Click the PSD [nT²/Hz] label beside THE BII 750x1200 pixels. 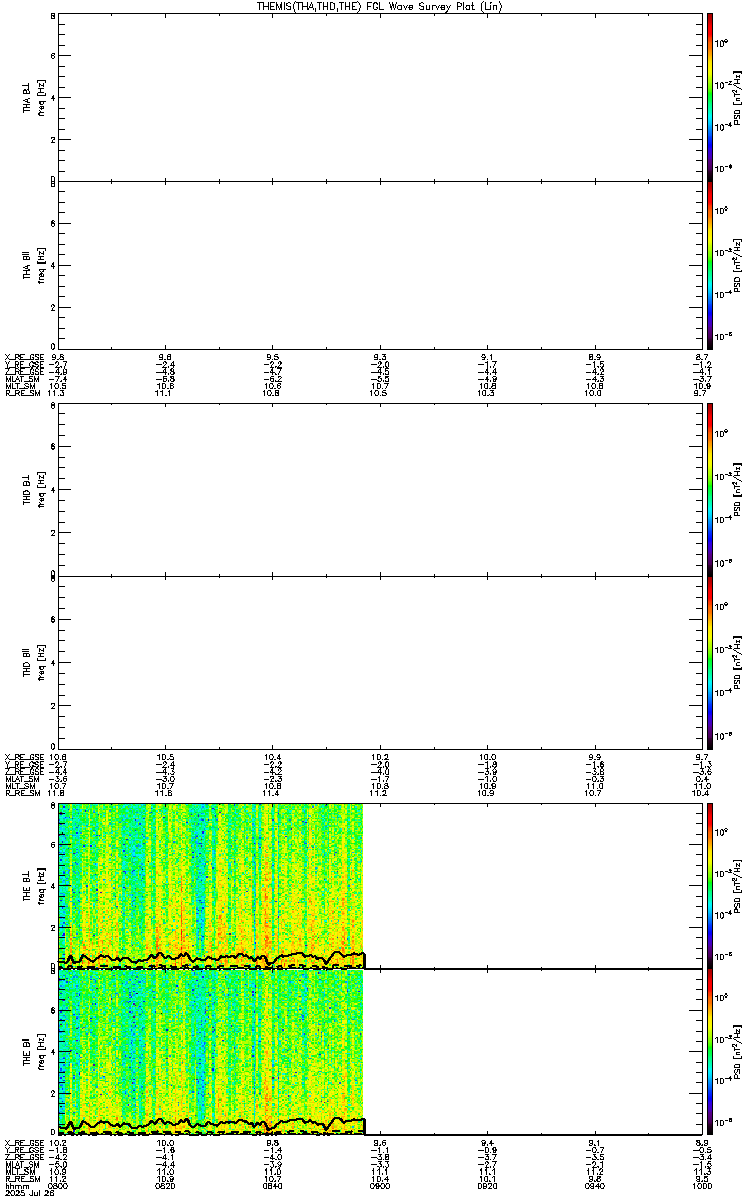pyautogui.click(x=737, y=1051)
